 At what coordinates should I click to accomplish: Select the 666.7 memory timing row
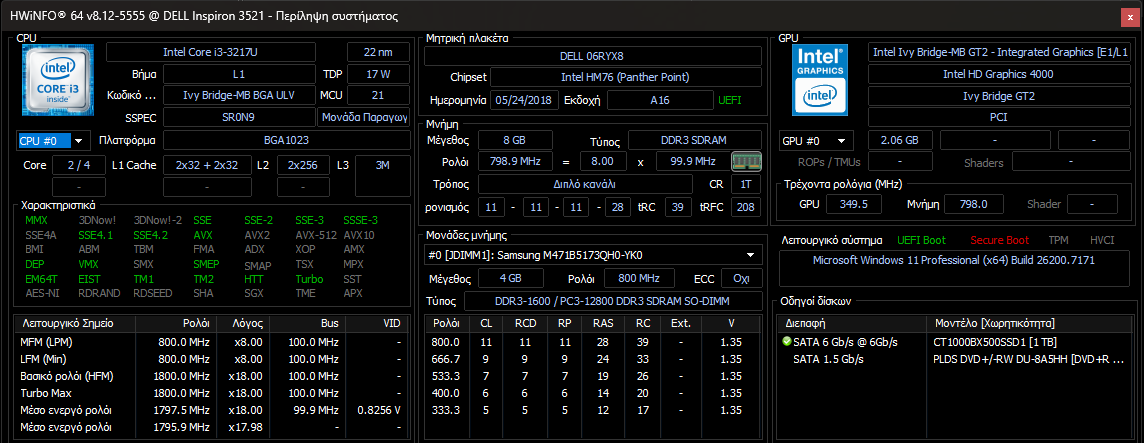click(x=594, y=359)
